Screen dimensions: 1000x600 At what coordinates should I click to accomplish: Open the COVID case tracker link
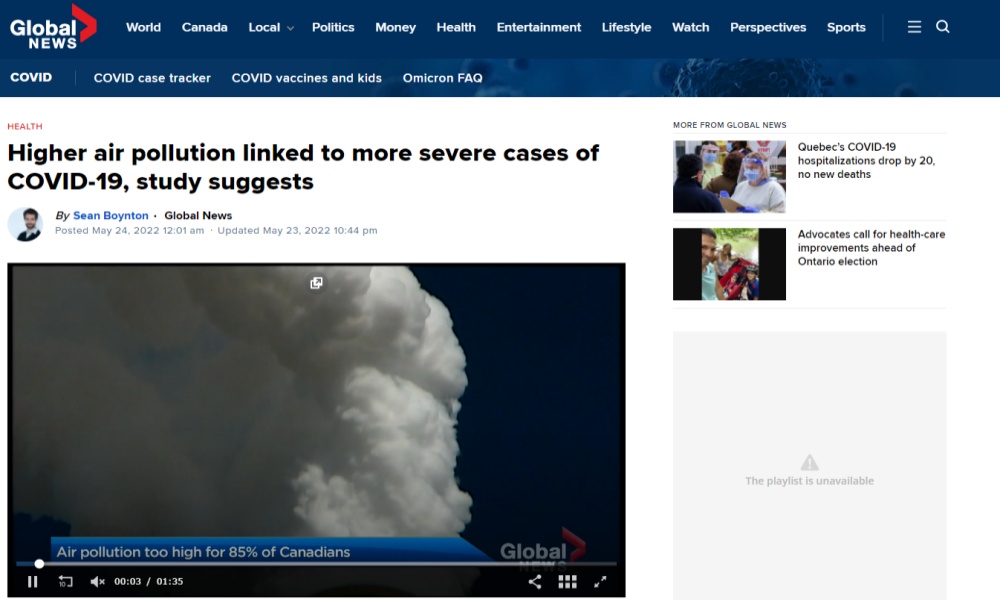coord(152,78)
